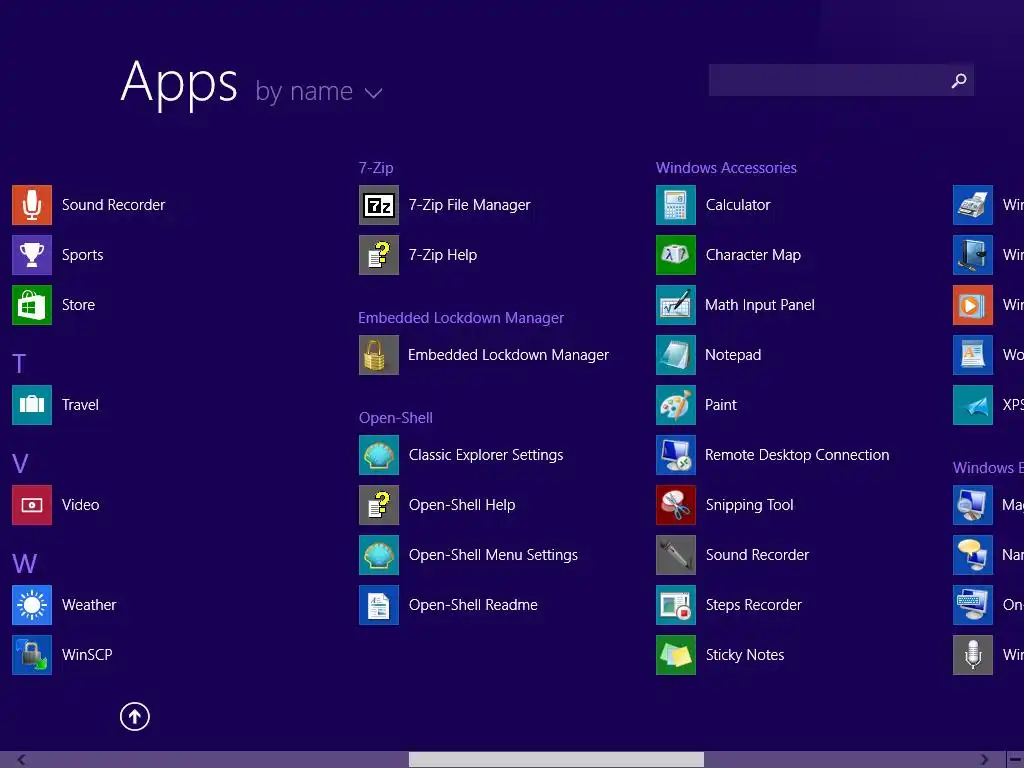Open the Narrator speech bubble icon
The image size is (1024, 768).
pos(973,555)
